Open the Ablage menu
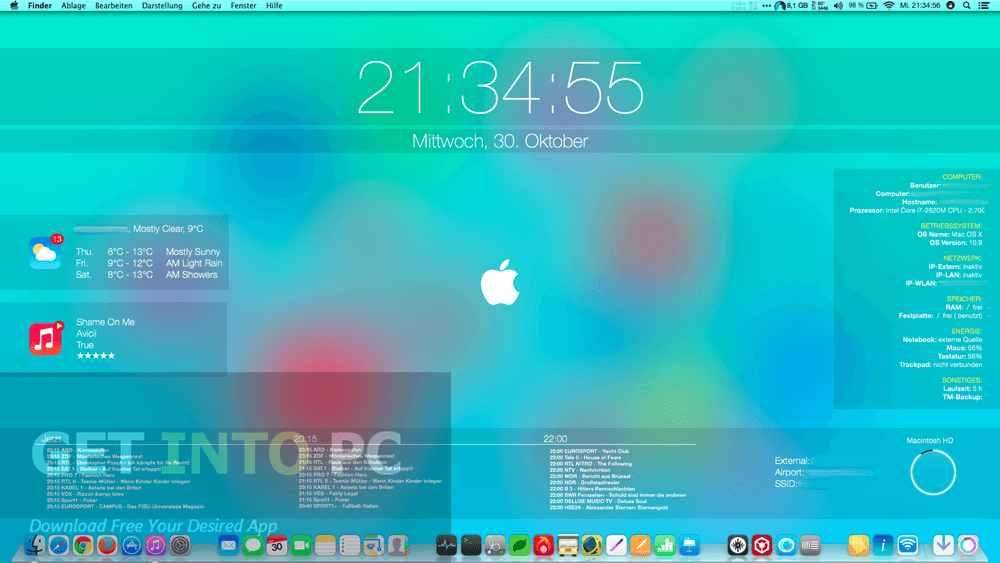1000x563 pixels. tap(73, 5)
